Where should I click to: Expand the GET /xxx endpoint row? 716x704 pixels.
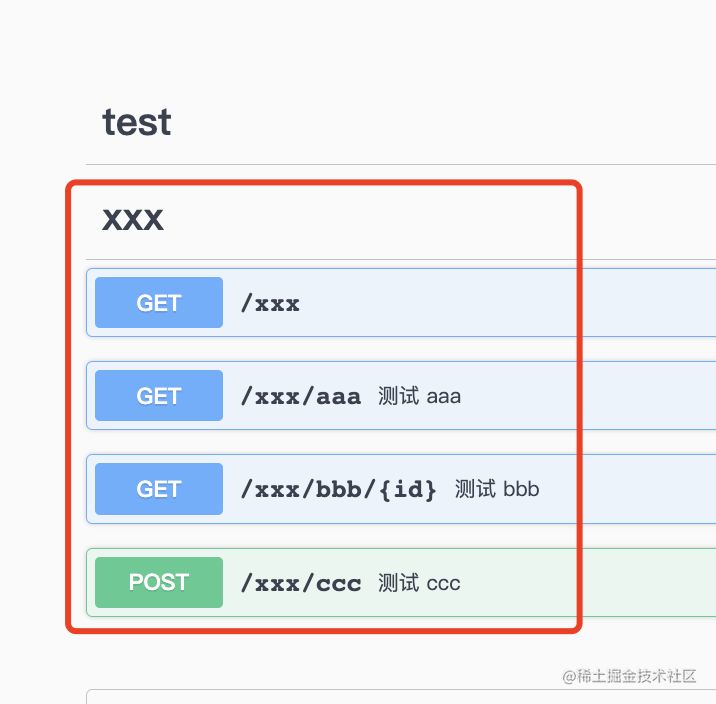click(x=401, y=302)
